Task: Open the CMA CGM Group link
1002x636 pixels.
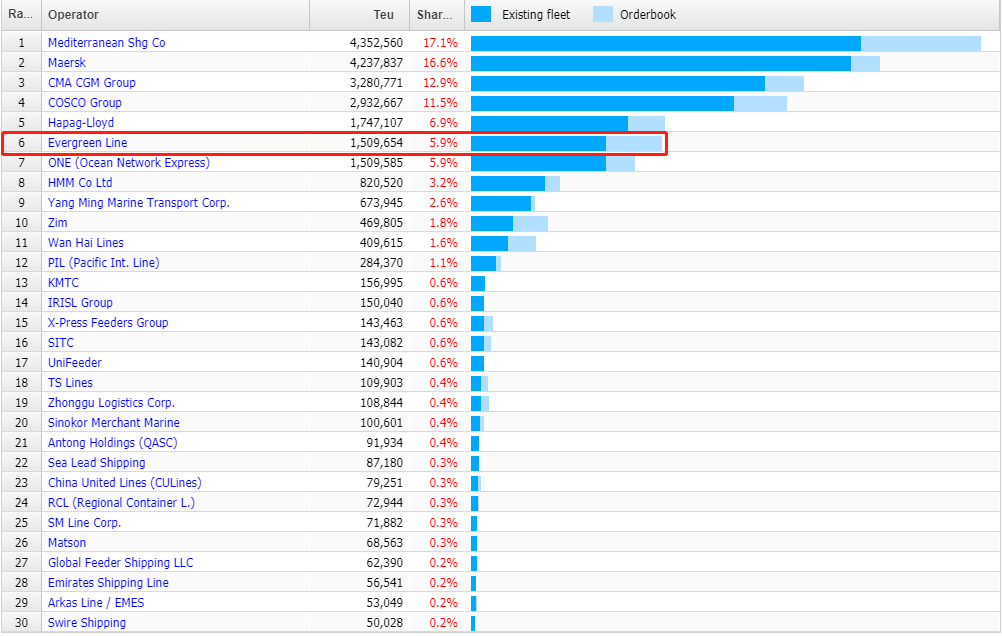Action: click(x=91, y=82)
